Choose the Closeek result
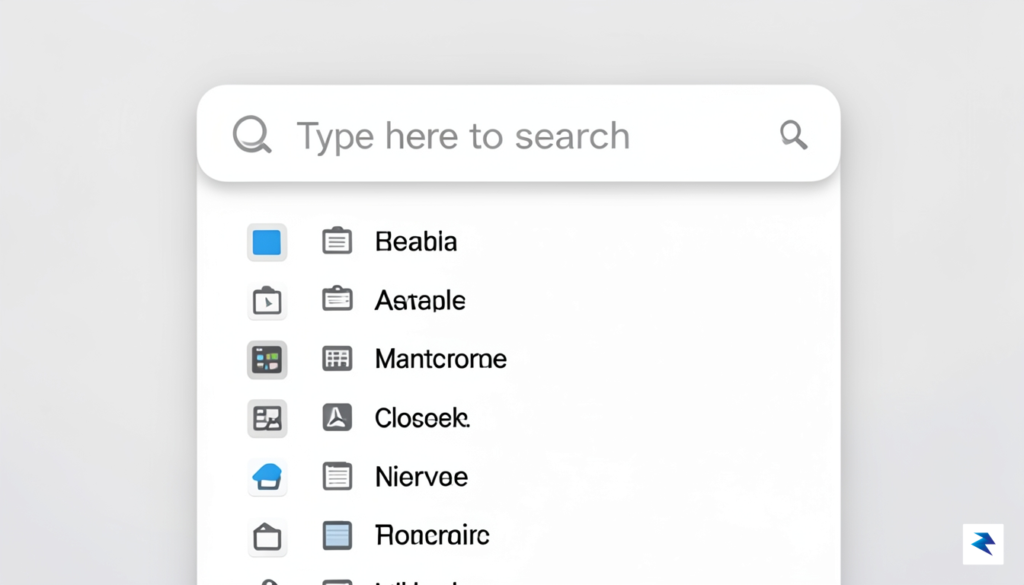The width and height of the screenshot is (1024, 585). coord(422,418)
